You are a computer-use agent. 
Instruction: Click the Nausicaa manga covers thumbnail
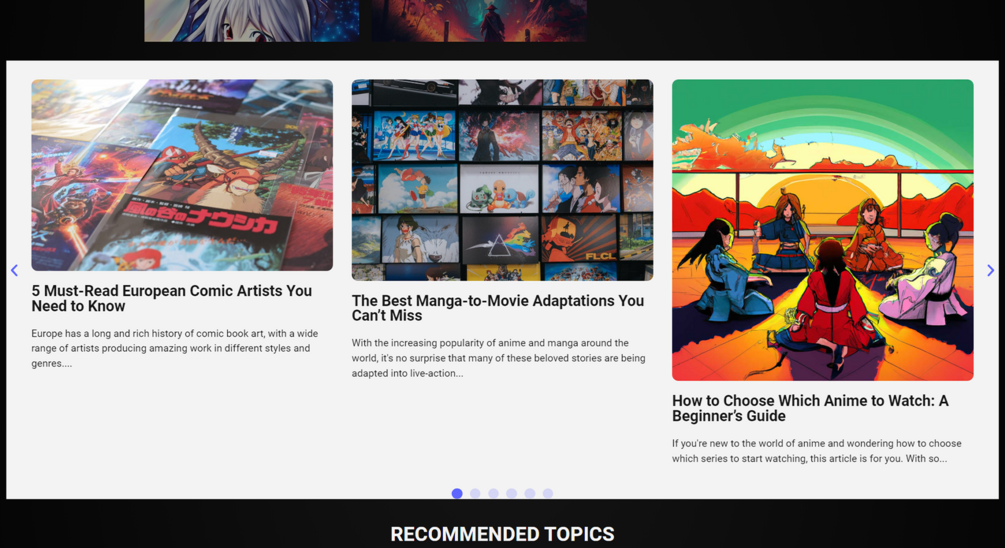coord(182,175)
